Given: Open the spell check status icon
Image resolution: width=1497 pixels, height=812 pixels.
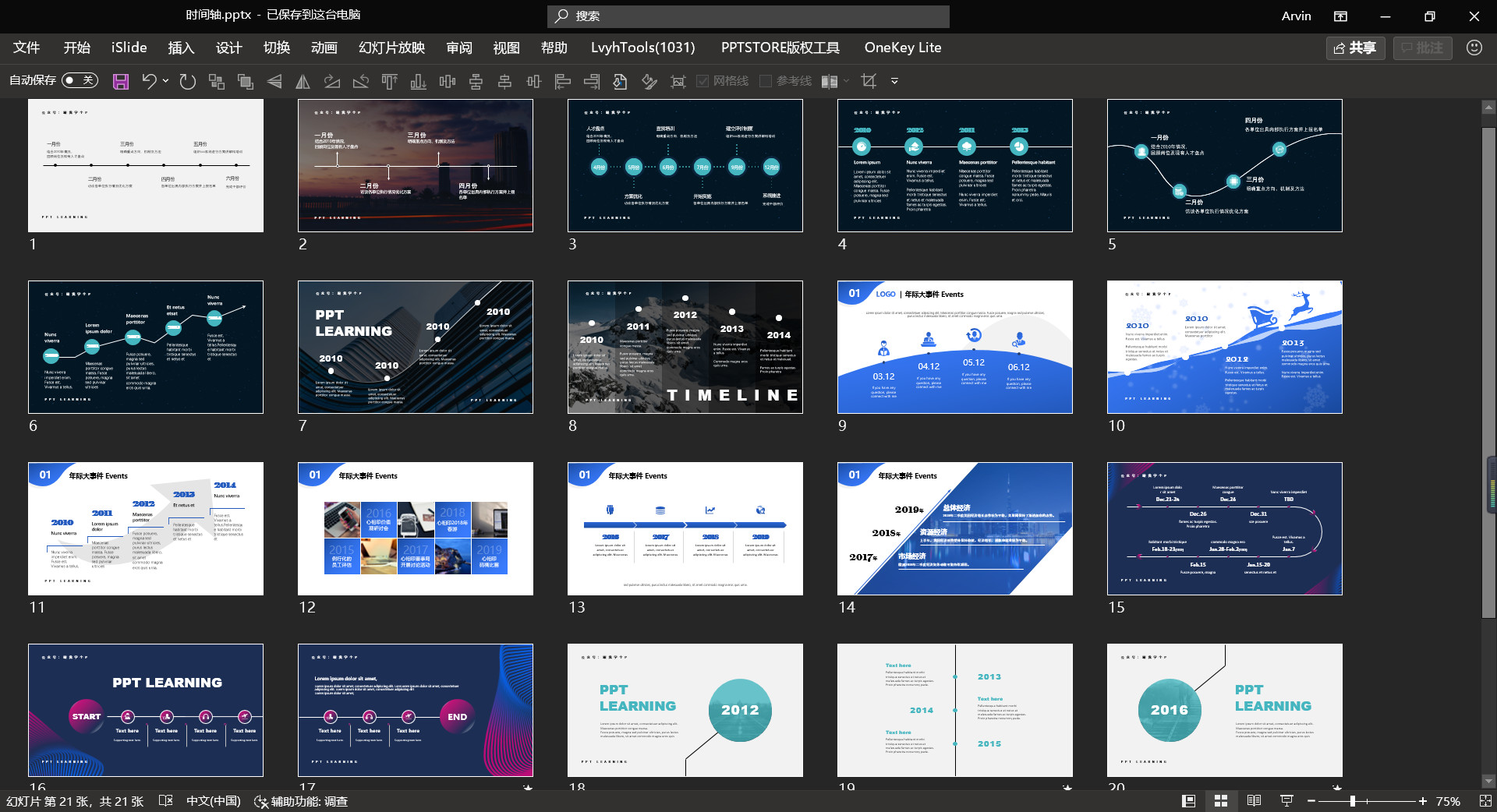Looking at the screenshot, I should tap(166, 801).
